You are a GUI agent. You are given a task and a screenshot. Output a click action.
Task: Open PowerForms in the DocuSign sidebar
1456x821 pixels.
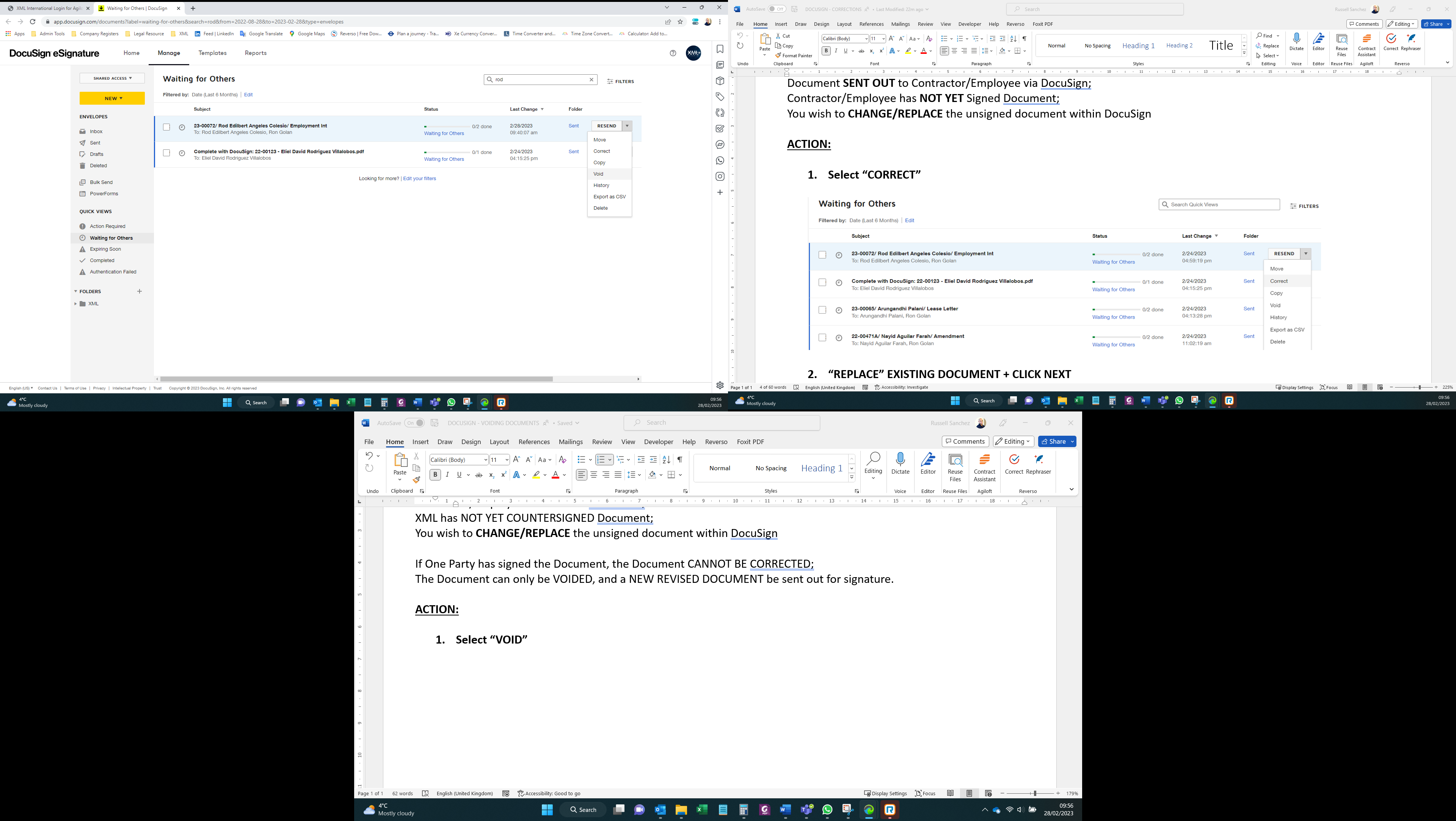pyautogui.click(x=104, y=193)
